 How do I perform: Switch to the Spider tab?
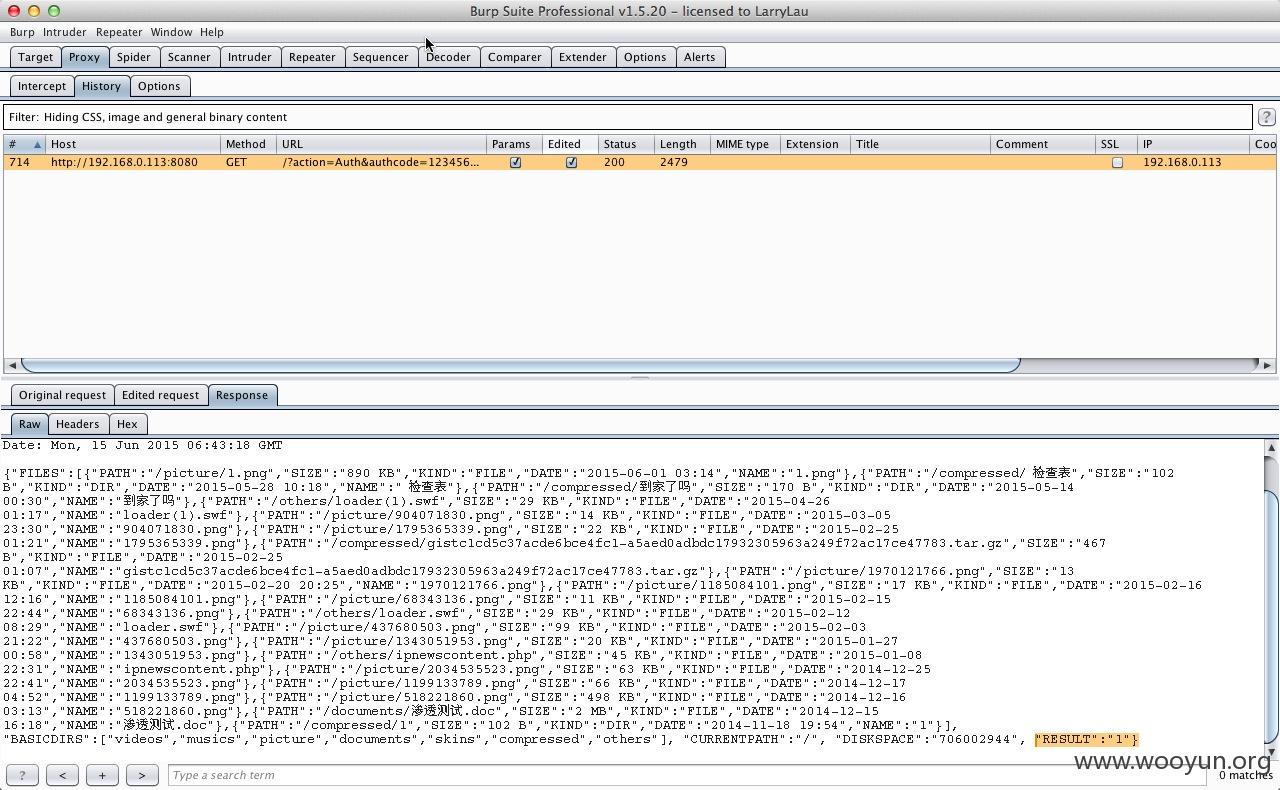(x=133, y=57)
